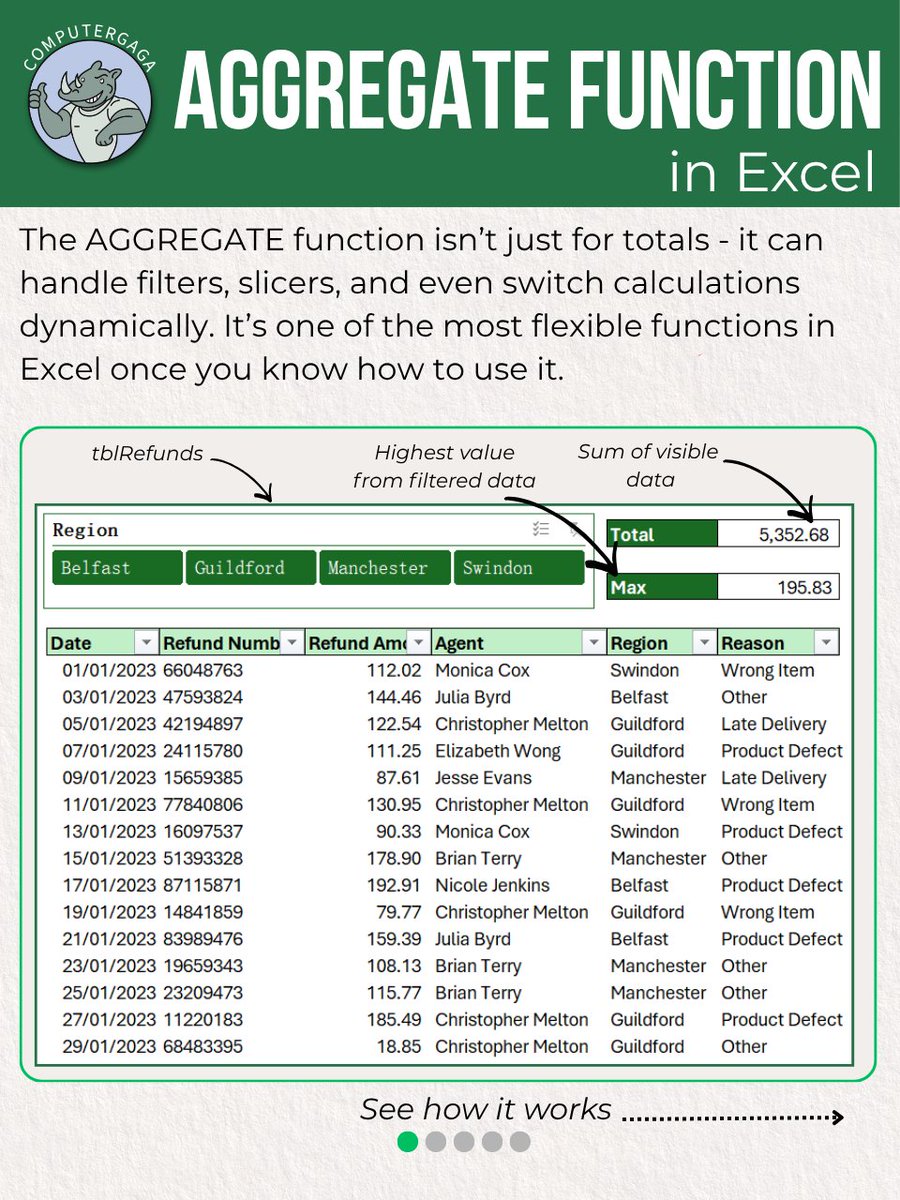This screenshot has height=1200, width=900.
Task: Click refund amount 112.02
Action: pos(395,670)
